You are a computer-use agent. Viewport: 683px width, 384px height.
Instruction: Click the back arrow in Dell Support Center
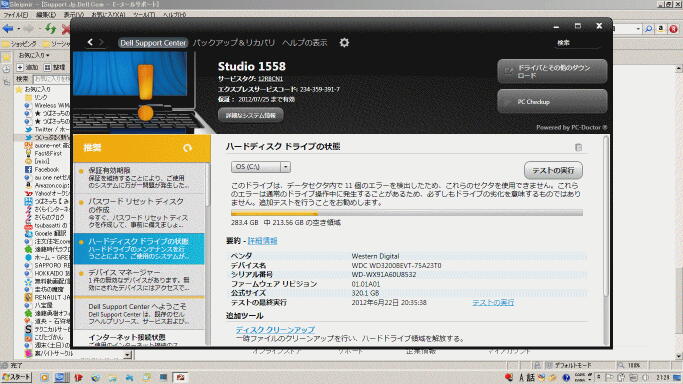[x=90, y=42]
